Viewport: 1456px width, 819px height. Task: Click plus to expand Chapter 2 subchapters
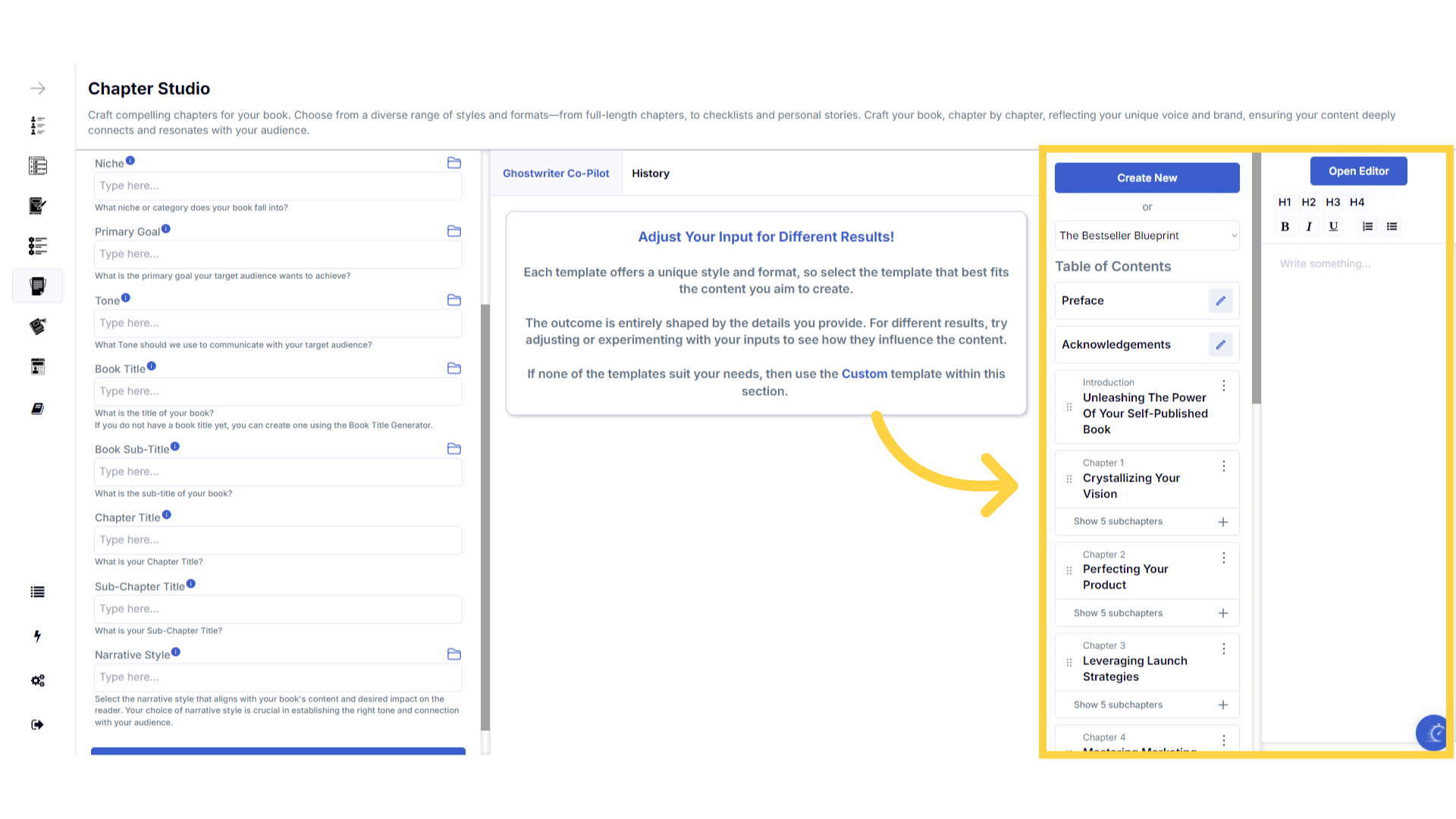(x=1222, y=613)
